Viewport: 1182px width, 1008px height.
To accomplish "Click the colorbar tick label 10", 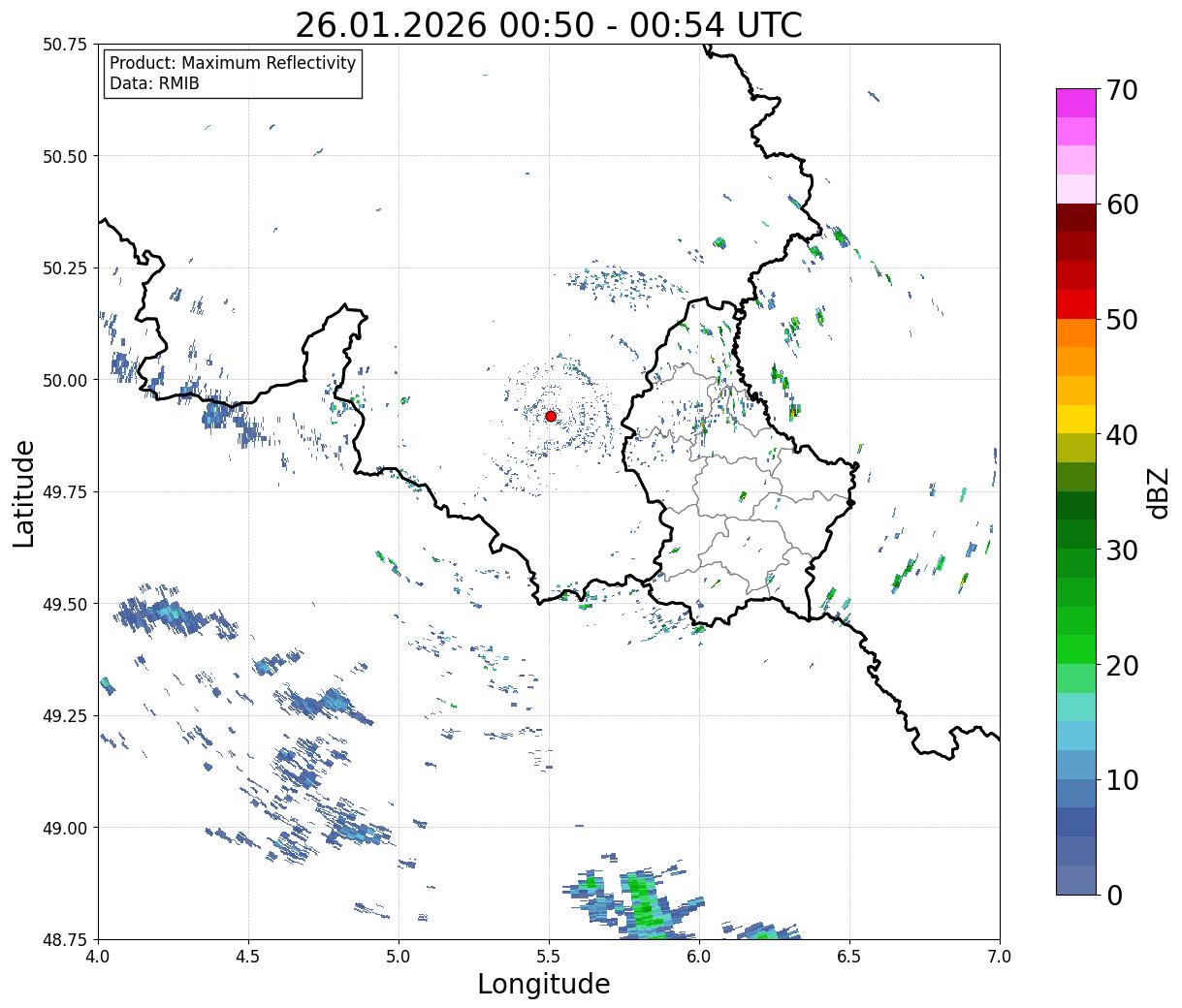I will tap(1122, 779).
